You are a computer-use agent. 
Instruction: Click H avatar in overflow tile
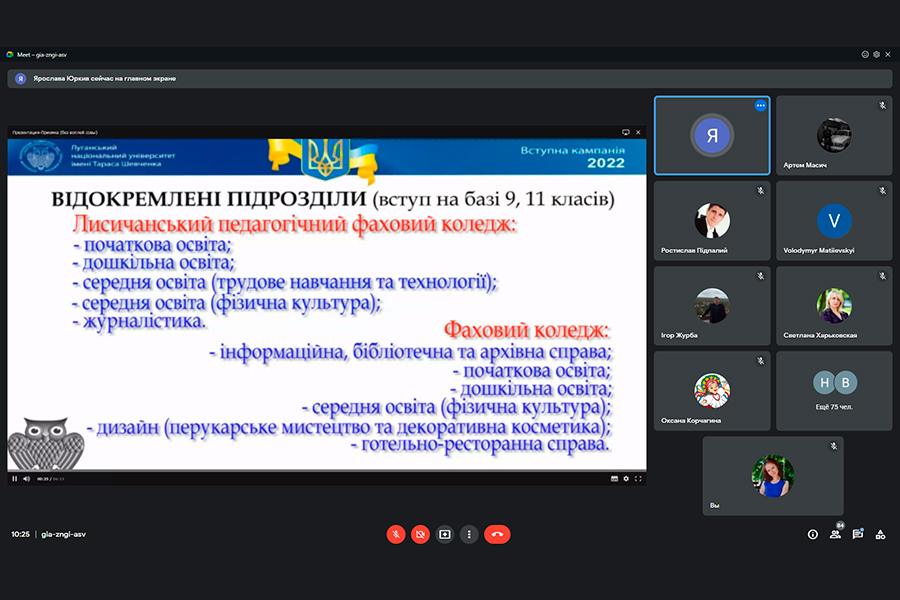[x=824, y=382]
